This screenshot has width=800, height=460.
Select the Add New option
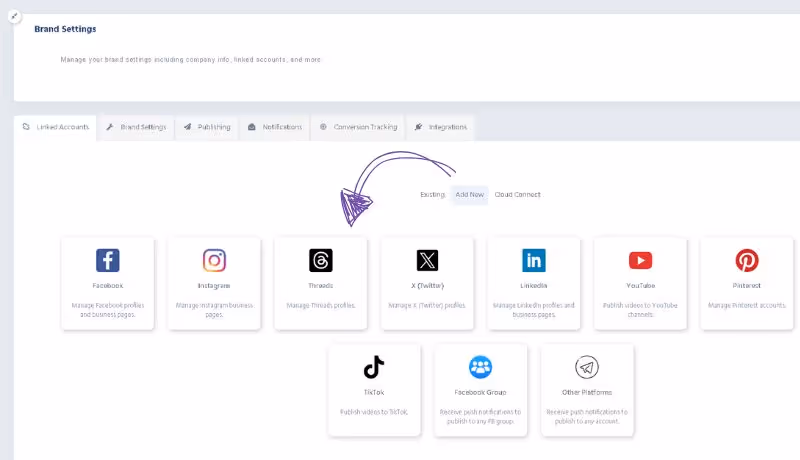click(x=469, y=195)
